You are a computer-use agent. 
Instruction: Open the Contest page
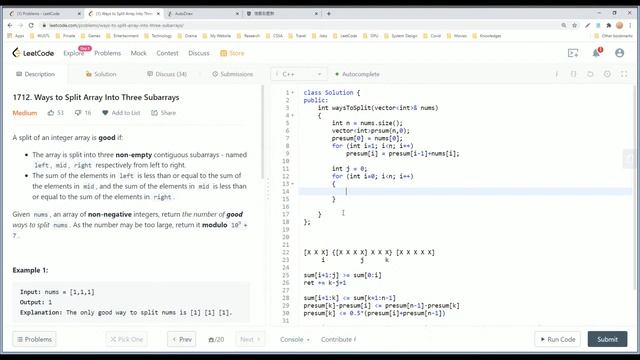point(167,53)
